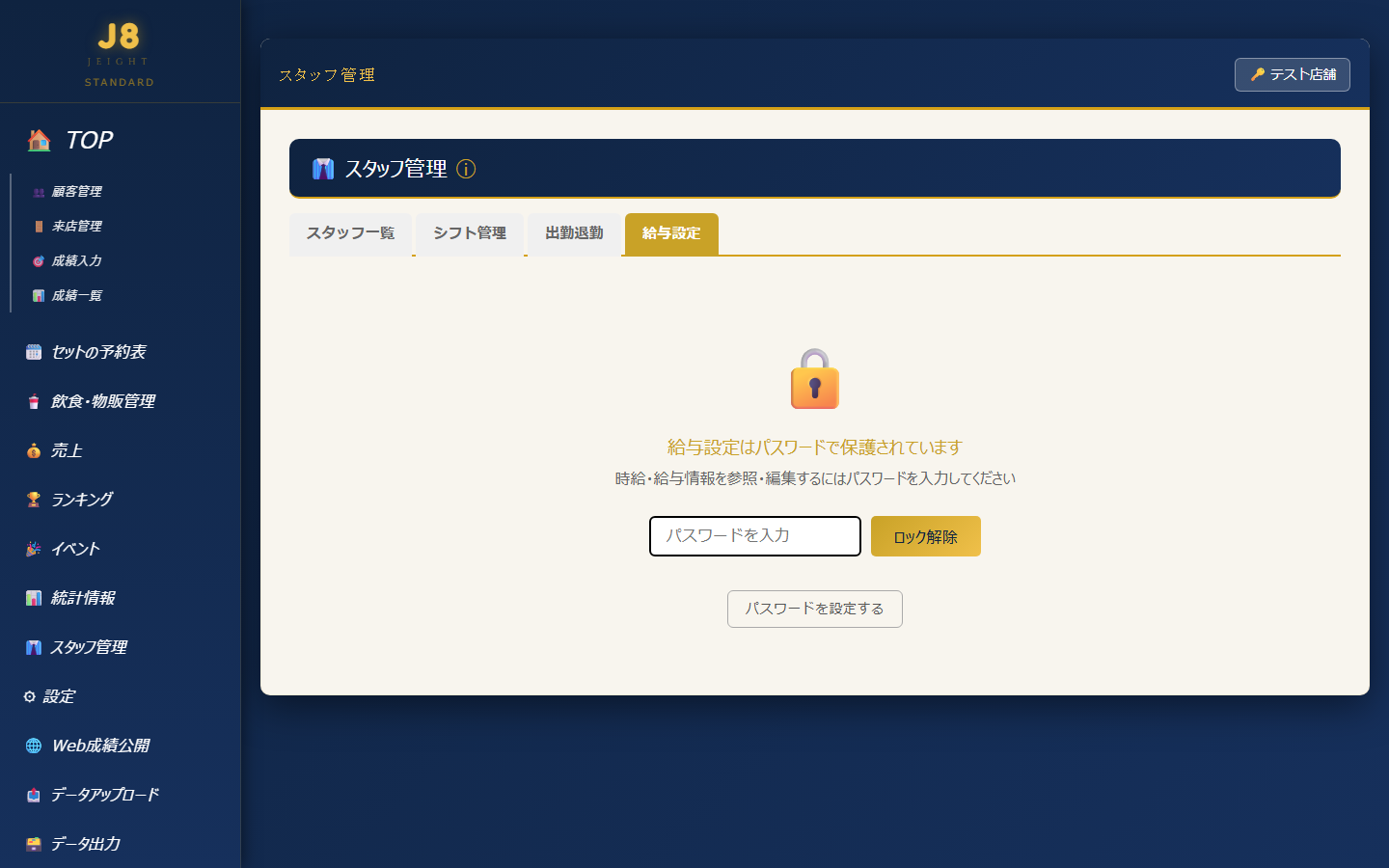The image size is (1389, 868).
Task: Click the イベント party popper icon
Action: pyautogui.click(x=34, y=549)
